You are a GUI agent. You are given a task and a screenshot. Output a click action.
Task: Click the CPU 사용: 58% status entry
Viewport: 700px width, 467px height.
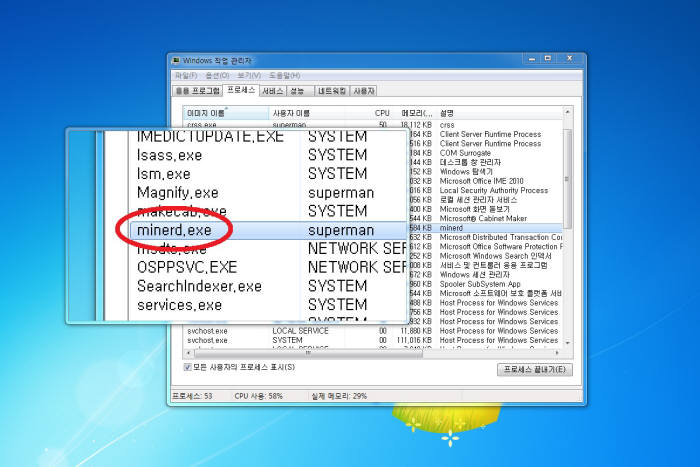[258, 396]
